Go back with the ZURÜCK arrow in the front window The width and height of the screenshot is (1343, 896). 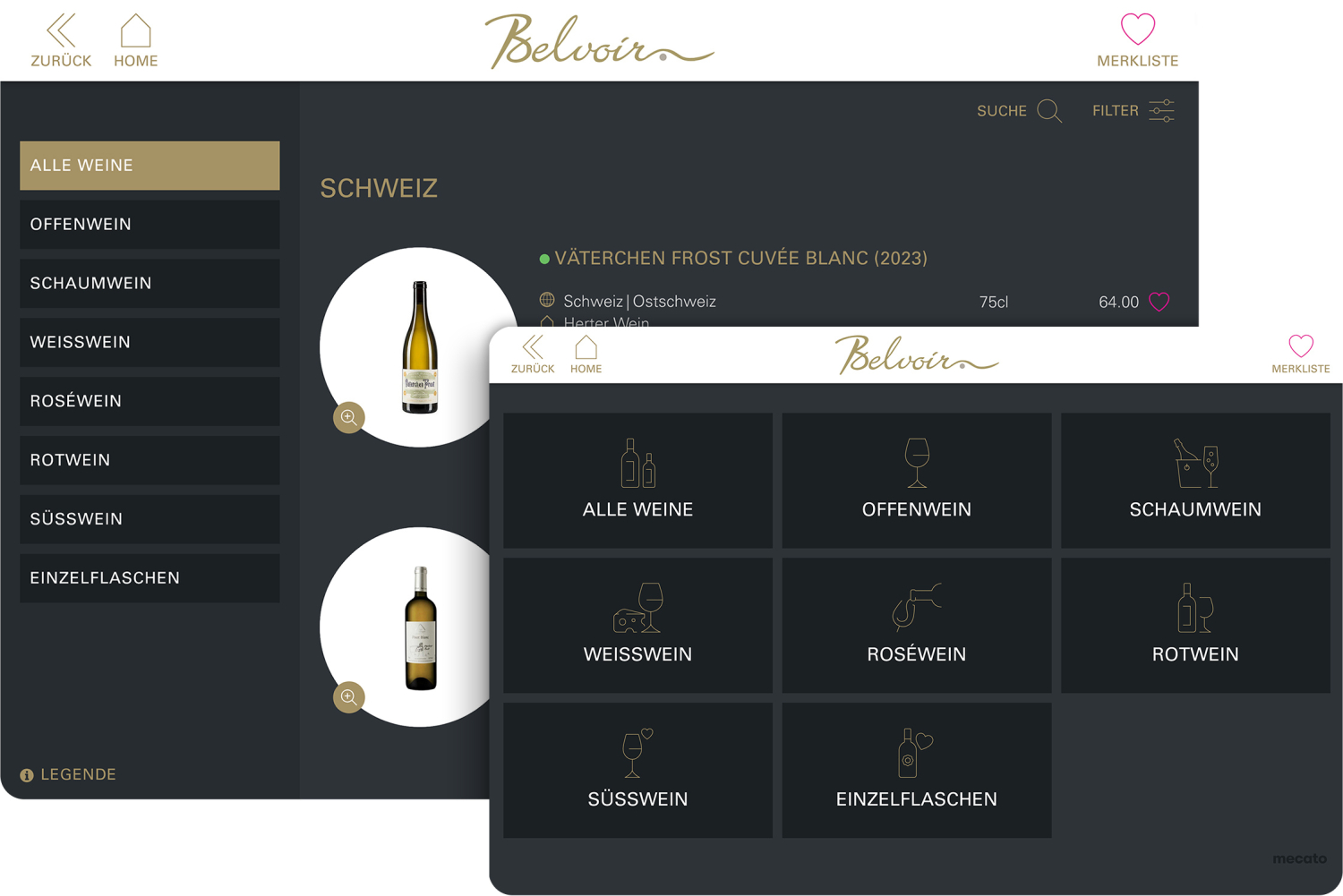coord(533,347)
